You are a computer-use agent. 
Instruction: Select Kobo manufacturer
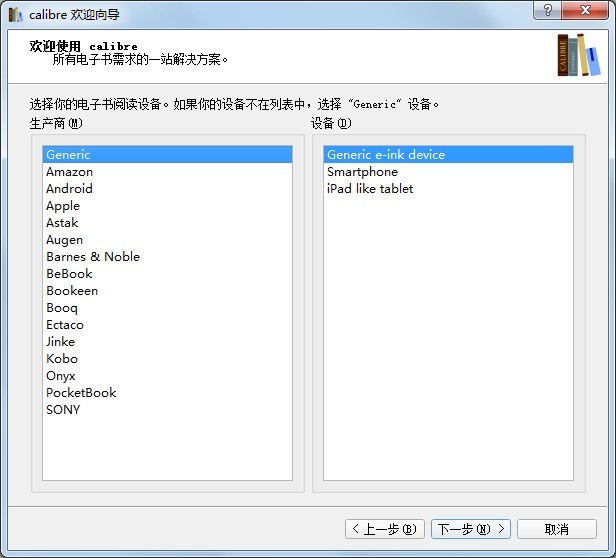pyautogui.click(x=167, y=358)
